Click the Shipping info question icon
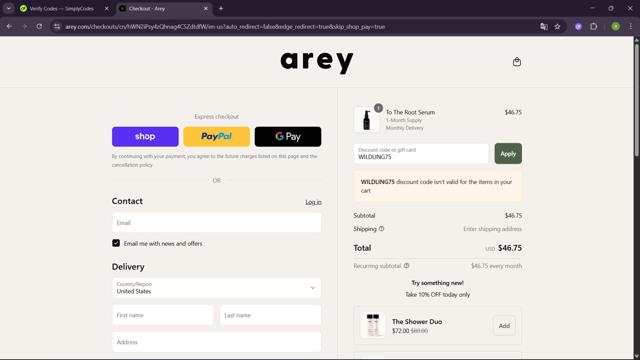This screenshot has width=640, height=360. point(382,229)
